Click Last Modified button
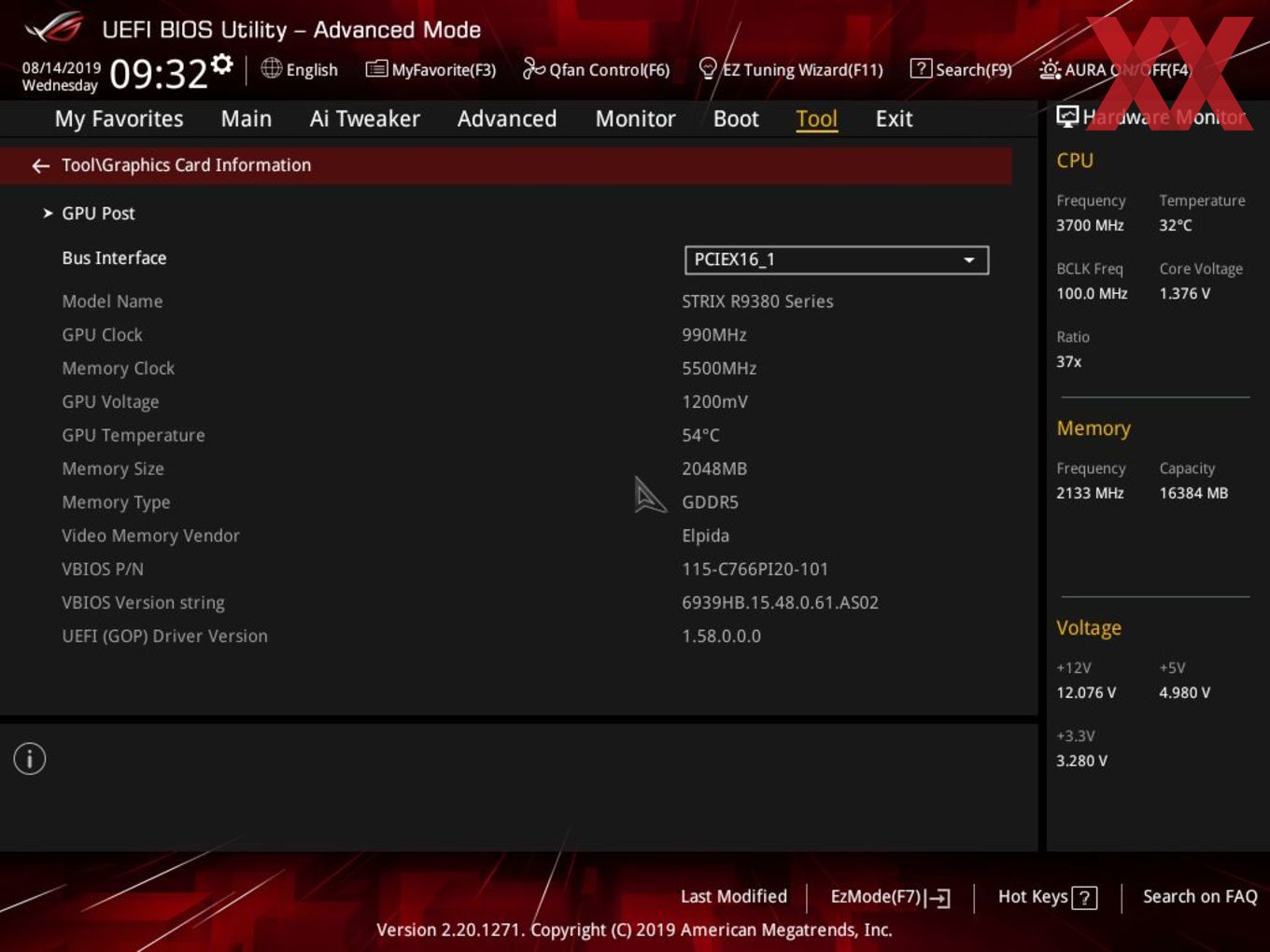The width and height of the screenshot is (1270, 952). [x=734, y=897]
